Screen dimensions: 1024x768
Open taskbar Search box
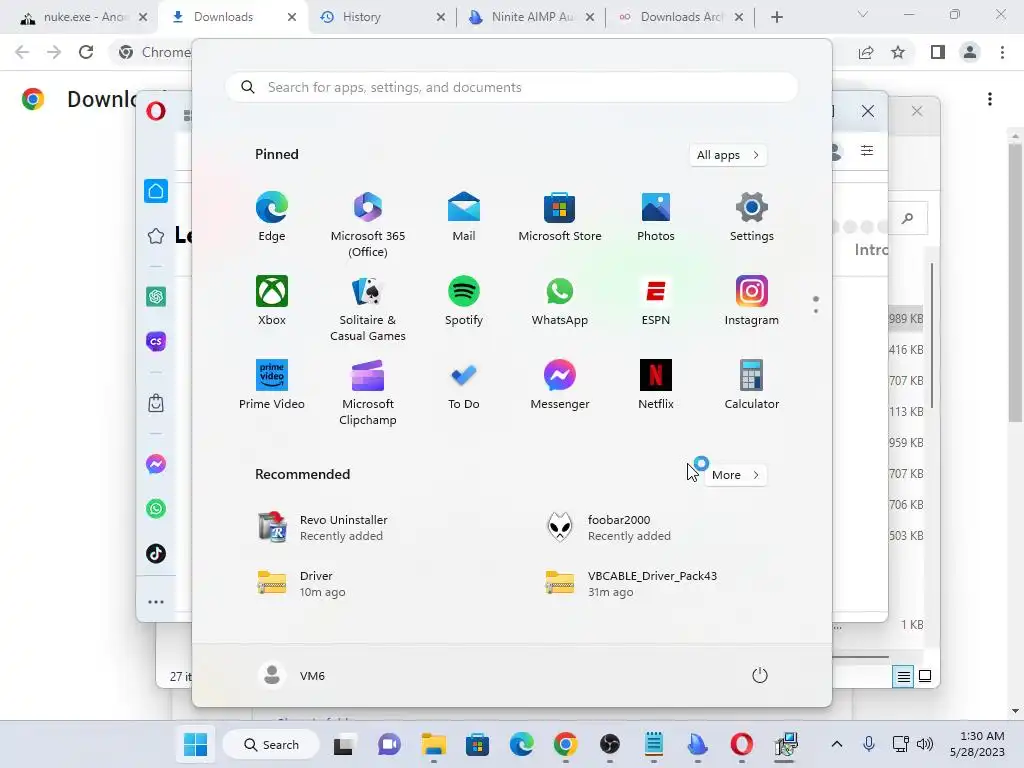pyautogui.click(x=271, y=744)
